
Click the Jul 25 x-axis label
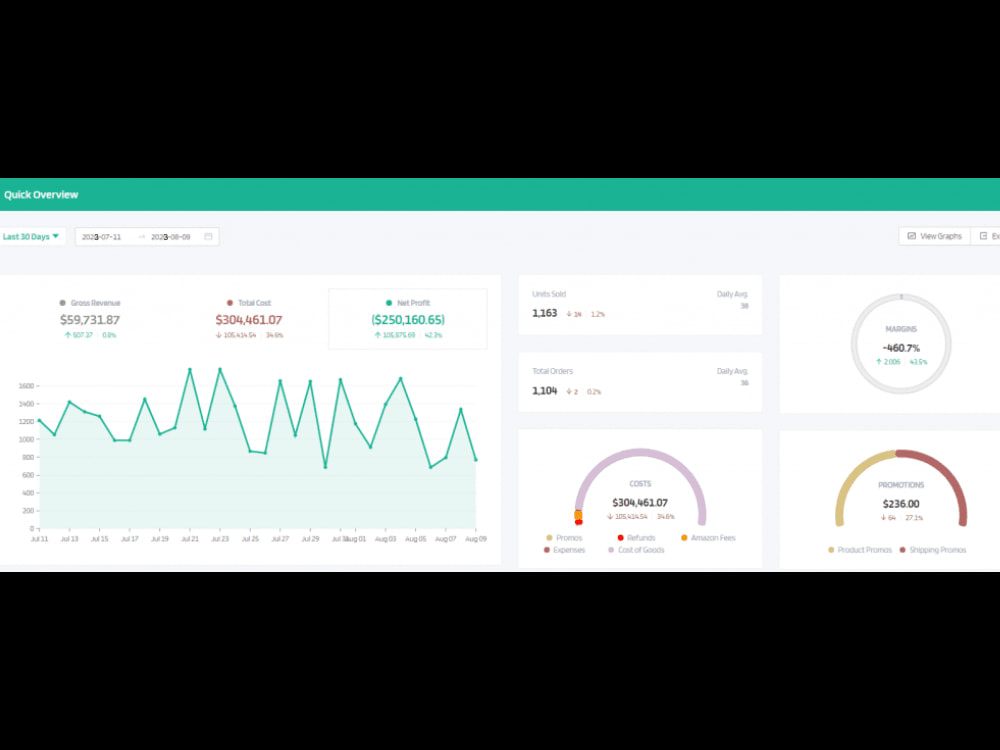(x=250, y=539)
